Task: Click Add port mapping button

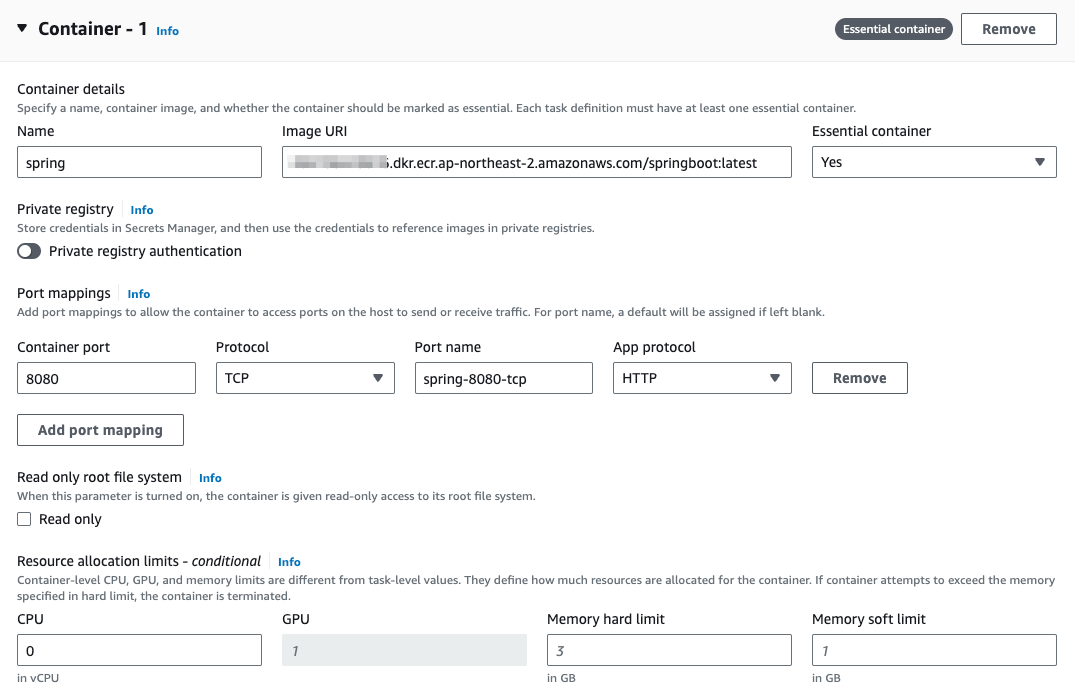Action: tap(100, 430)
